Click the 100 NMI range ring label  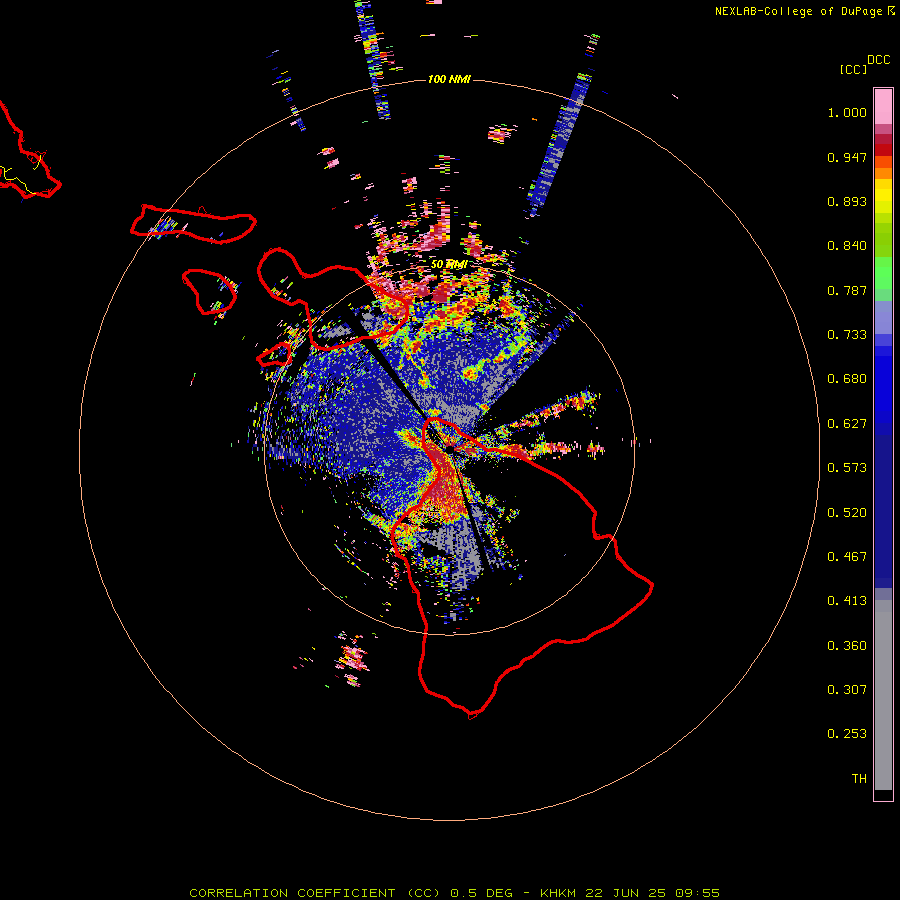tap(449, 79)
